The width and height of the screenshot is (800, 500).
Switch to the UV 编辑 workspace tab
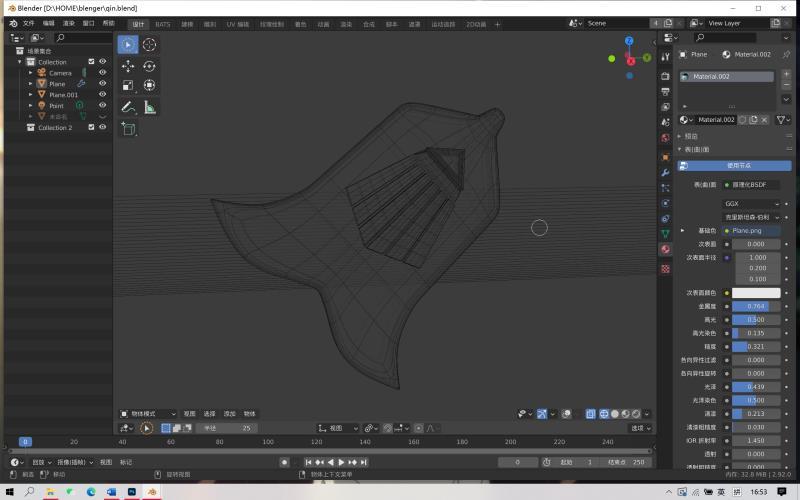[x=239, y=23]
